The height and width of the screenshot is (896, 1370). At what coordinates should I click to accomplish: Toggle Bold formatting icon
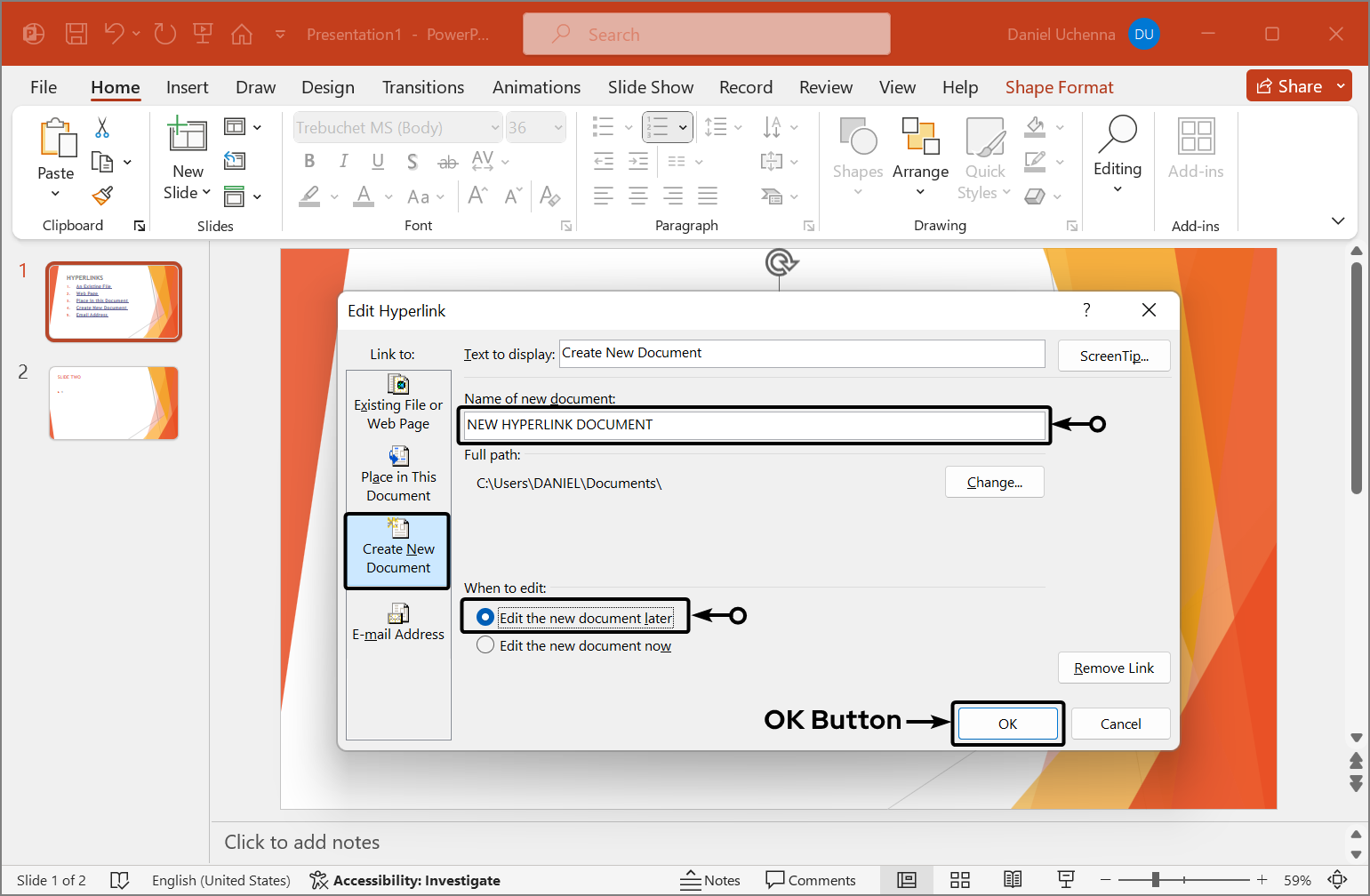pos(309,161)
